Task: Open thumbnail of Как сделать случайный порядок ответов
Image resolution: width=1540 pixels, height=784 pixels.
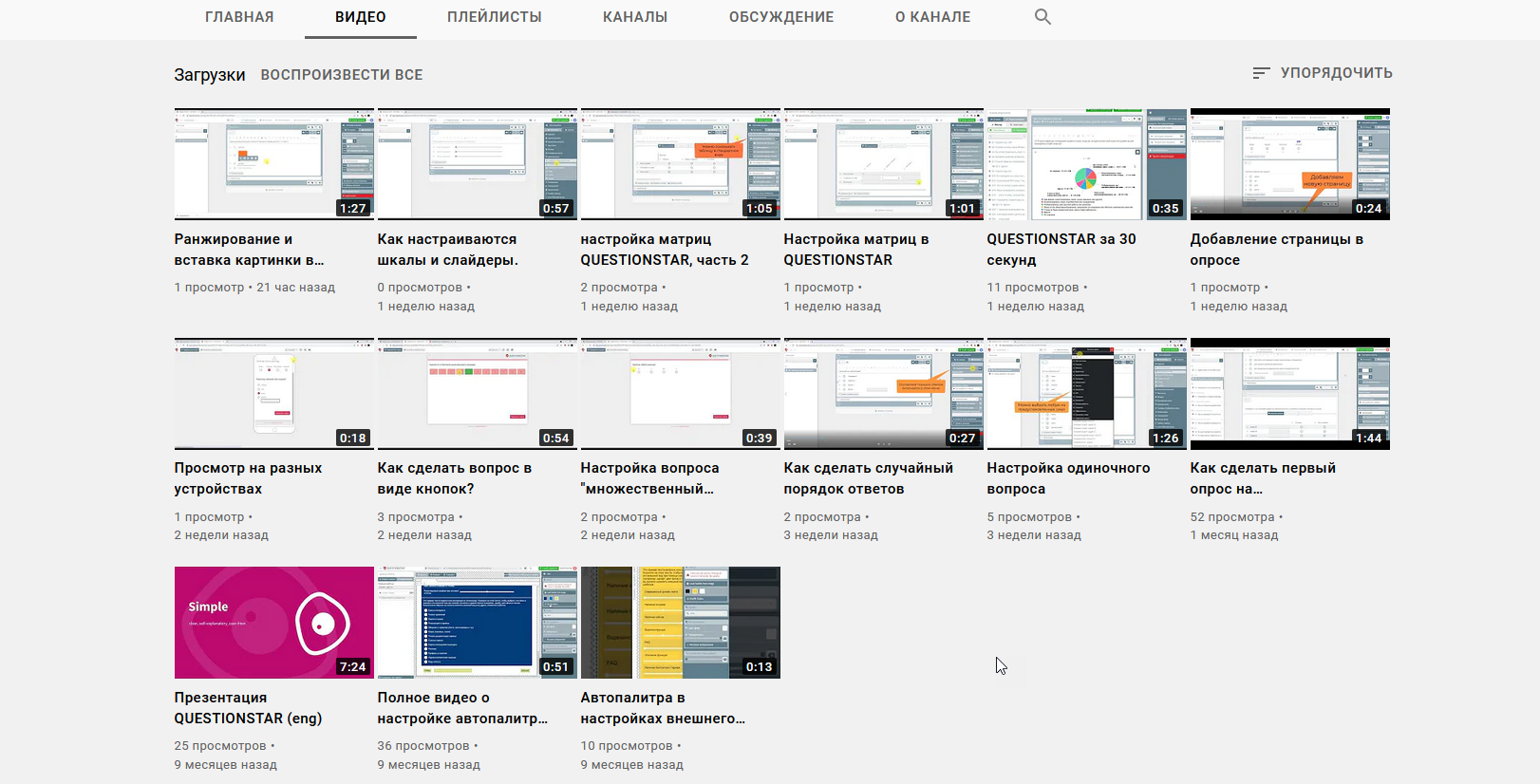Action: point(884,394)
